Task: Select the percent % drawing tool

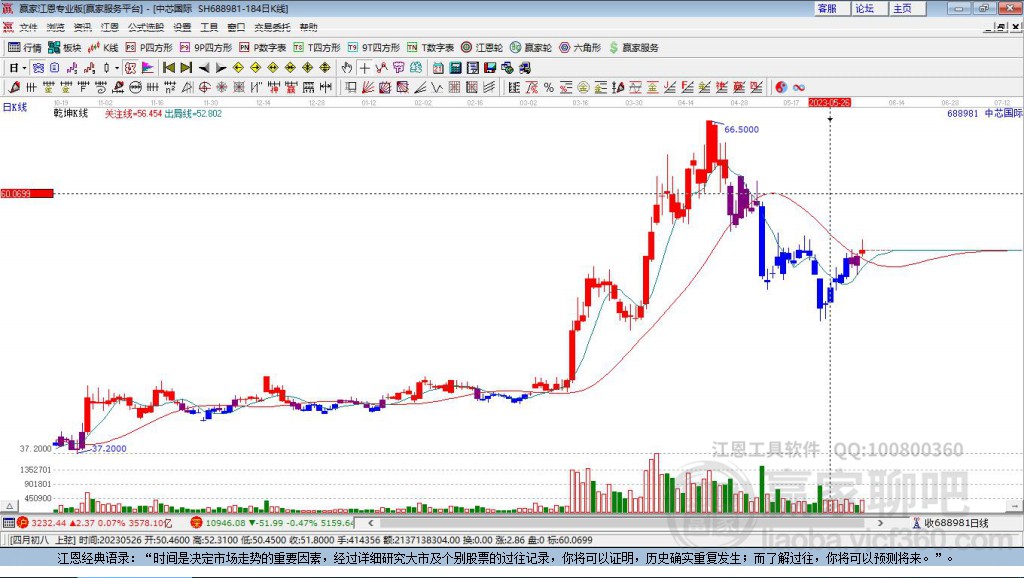Action: click(549, 88)
